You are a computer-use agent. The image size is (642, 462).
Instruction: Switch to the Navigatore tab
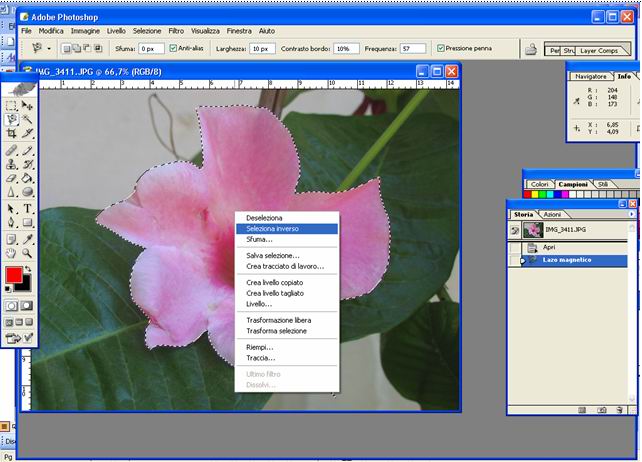point(591,75)
